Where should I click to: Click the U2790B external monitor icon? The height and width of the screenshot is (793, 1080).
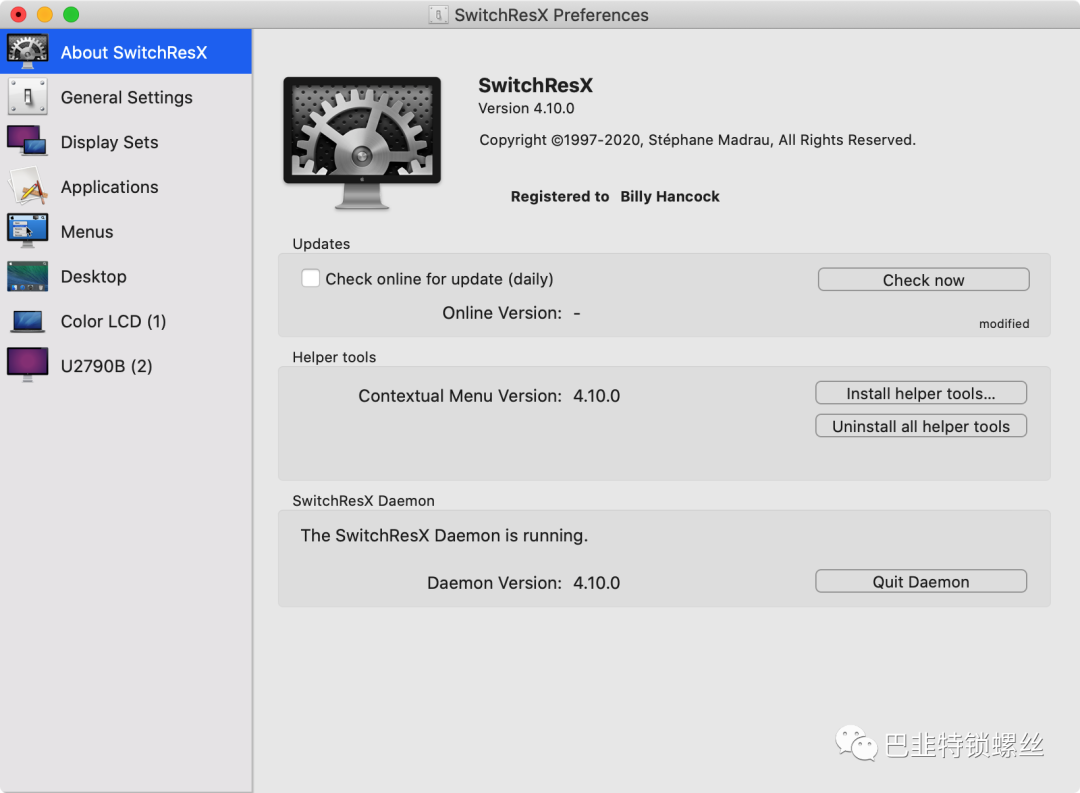coord(28,364)
